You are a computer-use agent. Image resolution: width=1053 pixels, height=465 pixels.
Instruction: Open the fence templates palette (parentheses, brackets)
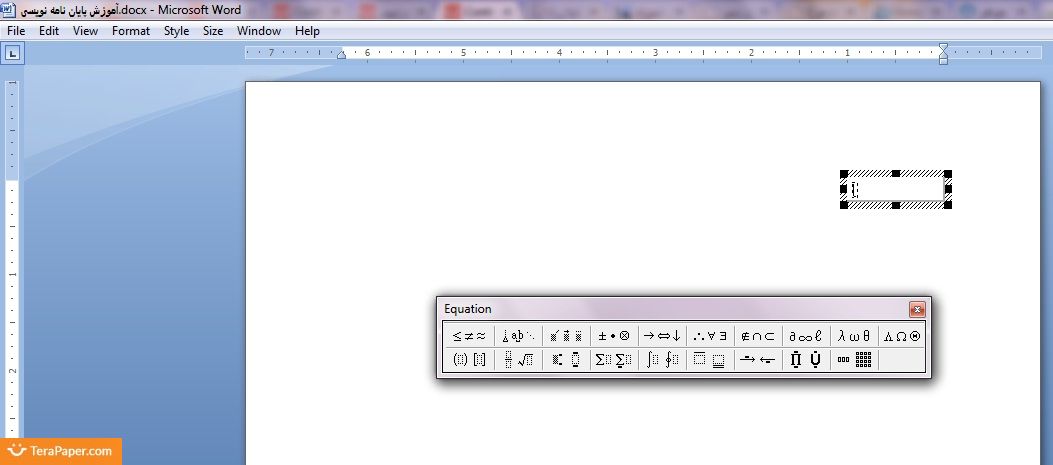[469, 360]
